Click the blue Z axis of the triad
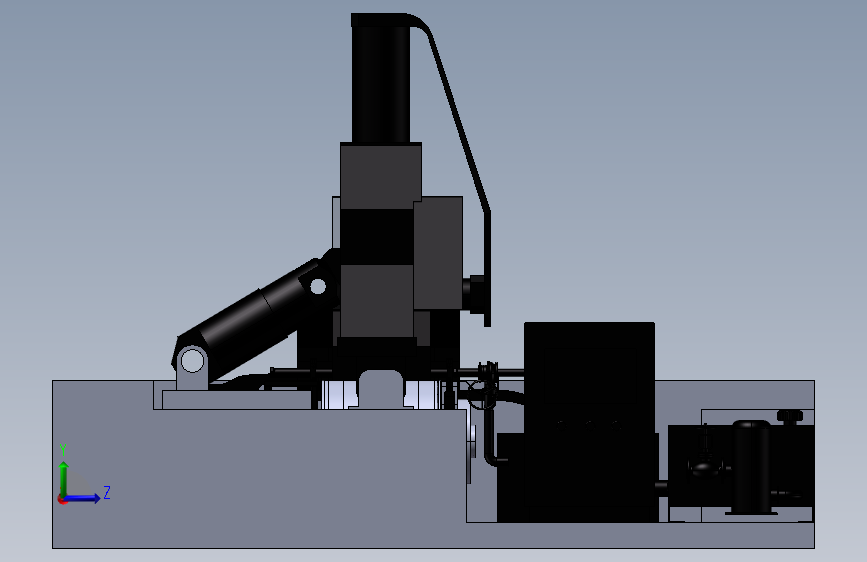The width and height of the screenshot is (867, 562). [x=83, y=498]
